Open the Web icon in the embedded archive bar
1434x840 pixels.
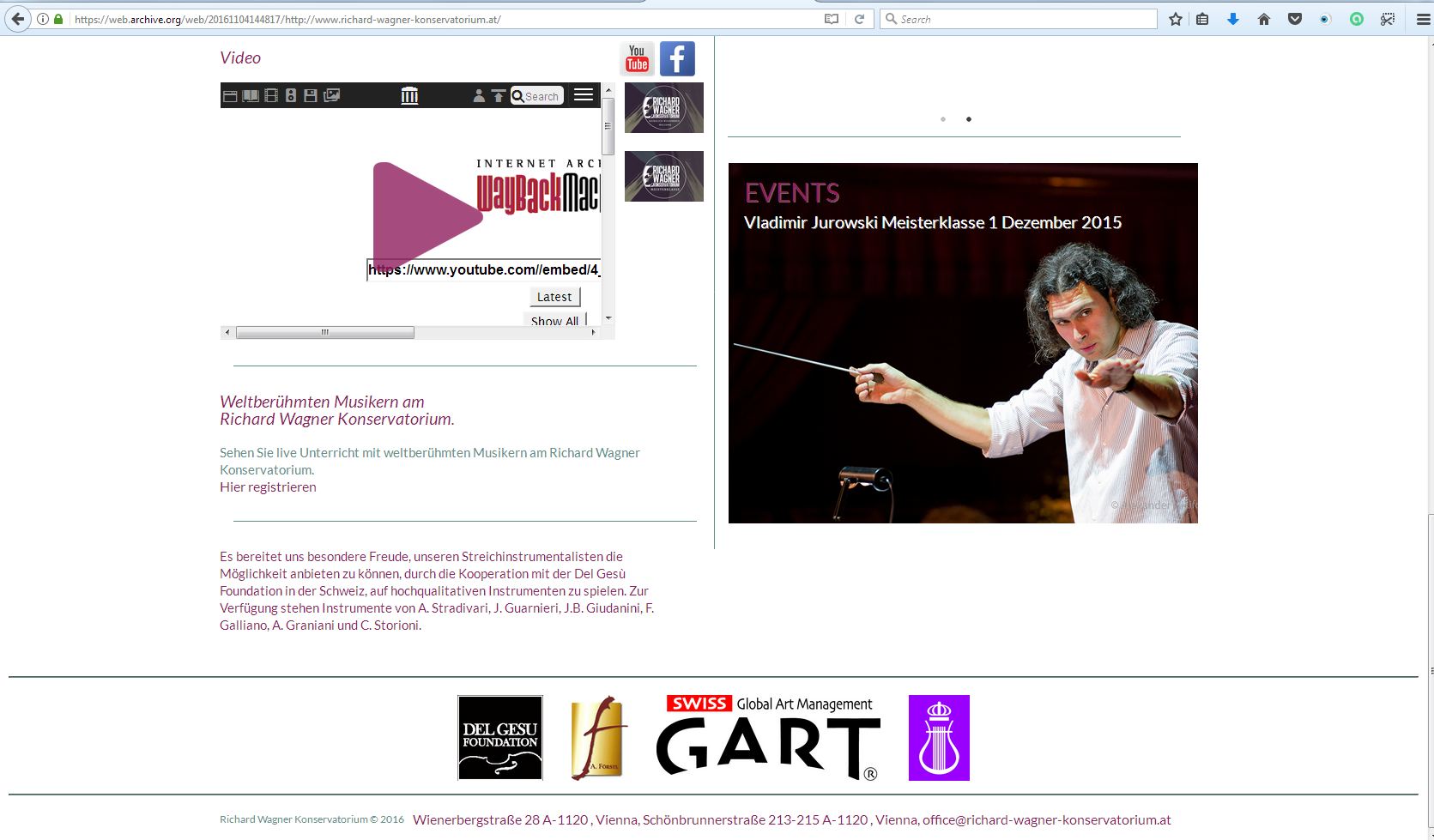pos(230,95)
